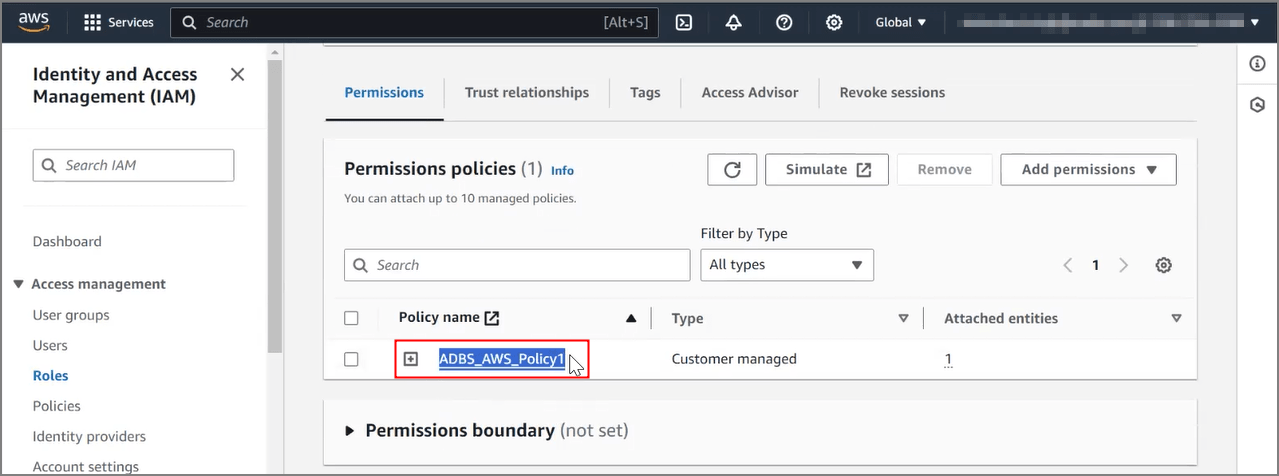
Task: Click the notifications bell icon
Action: 733,22
